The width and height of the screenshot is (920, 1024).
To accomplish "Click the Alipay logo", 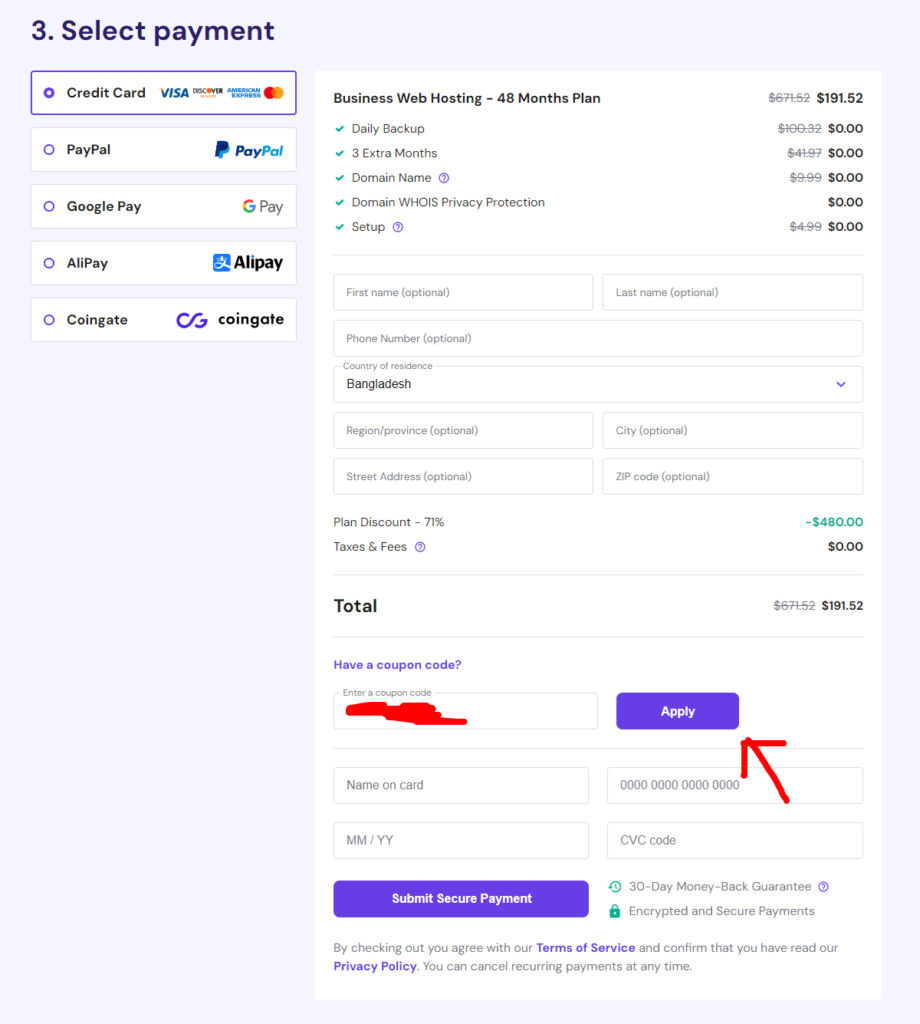I will 248,263.
